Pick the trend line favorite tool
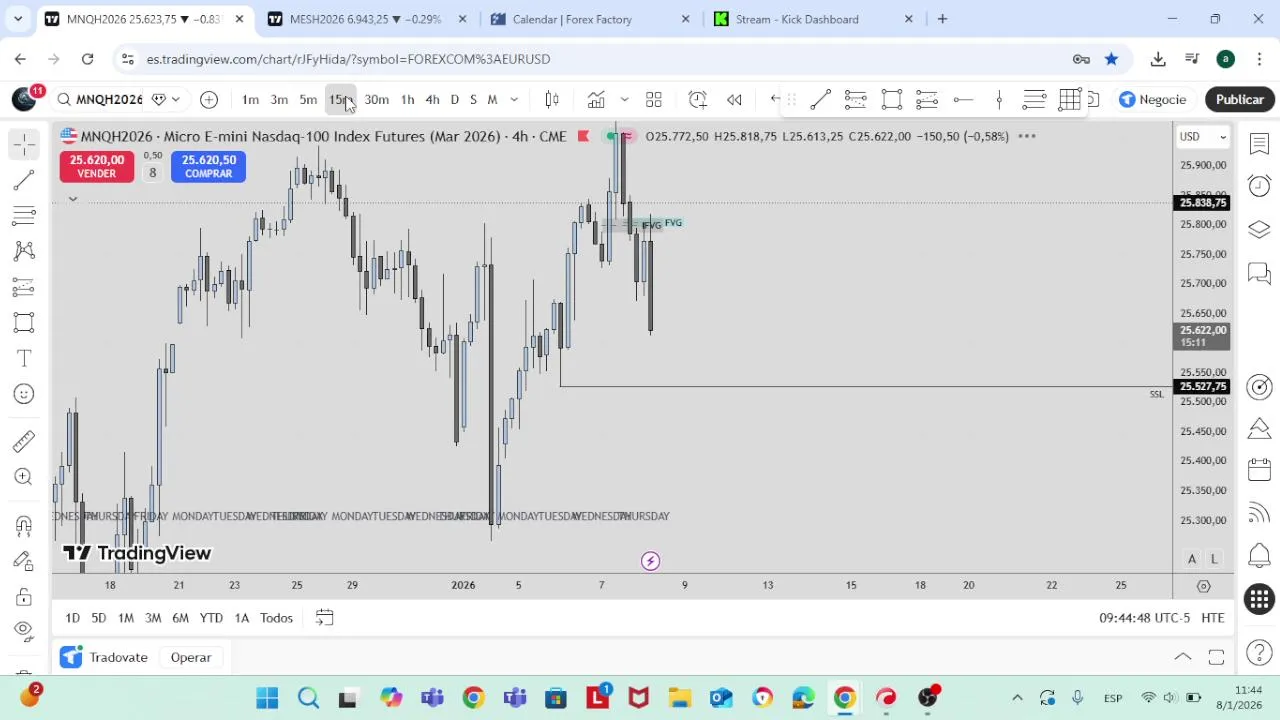The height and width of the screenshot is (720, 1280). click(x=820, y=99)
